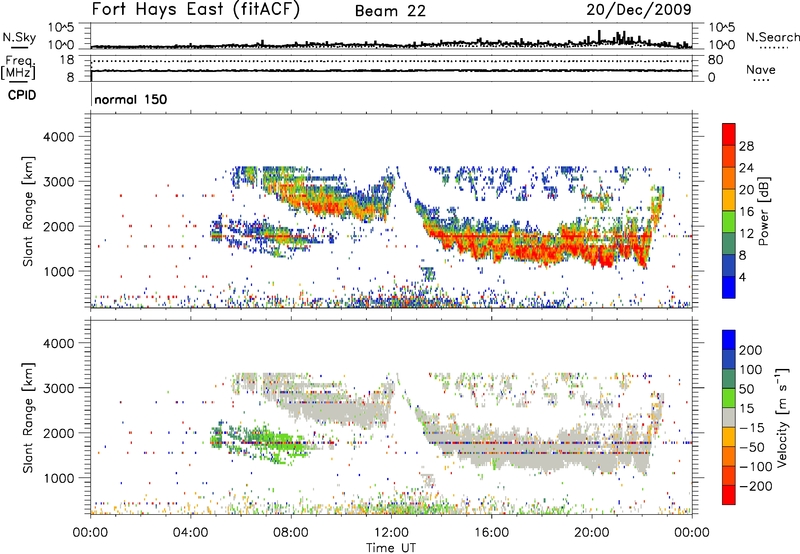Pick the yellow 16–20 dB power swatch
The height and width of the screenshot is (554, 800).
[x=729, y=200]
